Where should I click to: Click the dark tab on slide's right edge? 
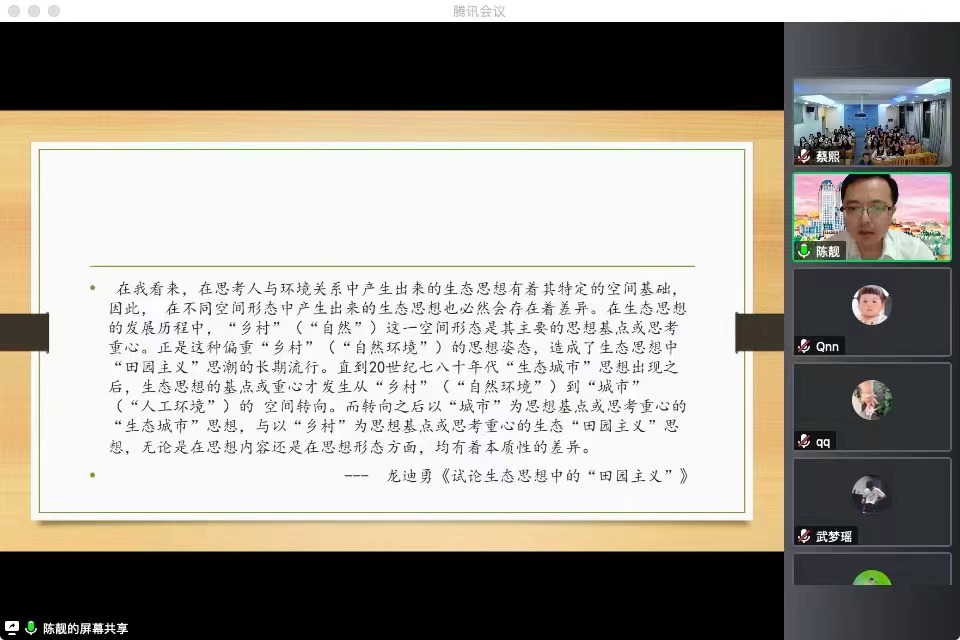pos(759,332)
